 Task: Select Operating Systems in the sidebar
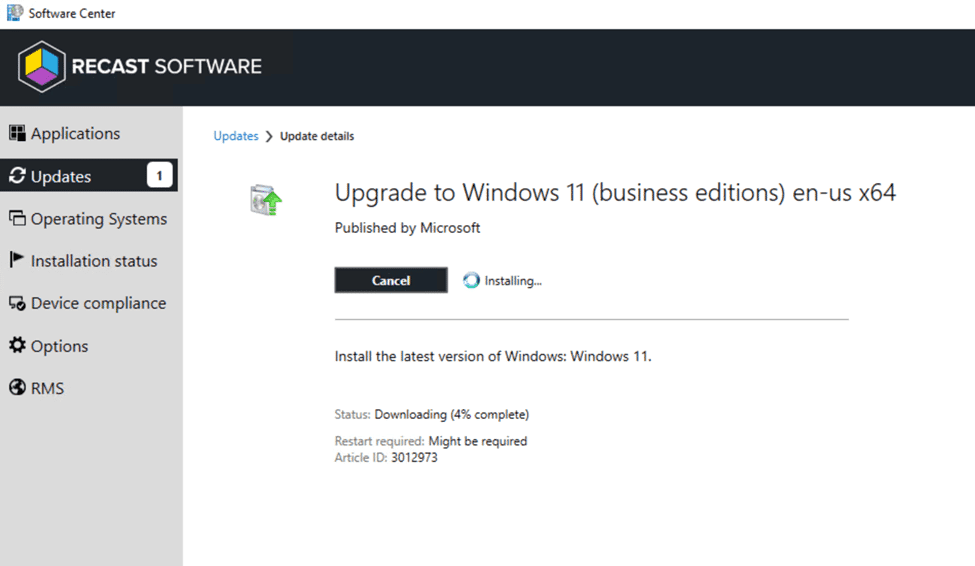point(98,219)
